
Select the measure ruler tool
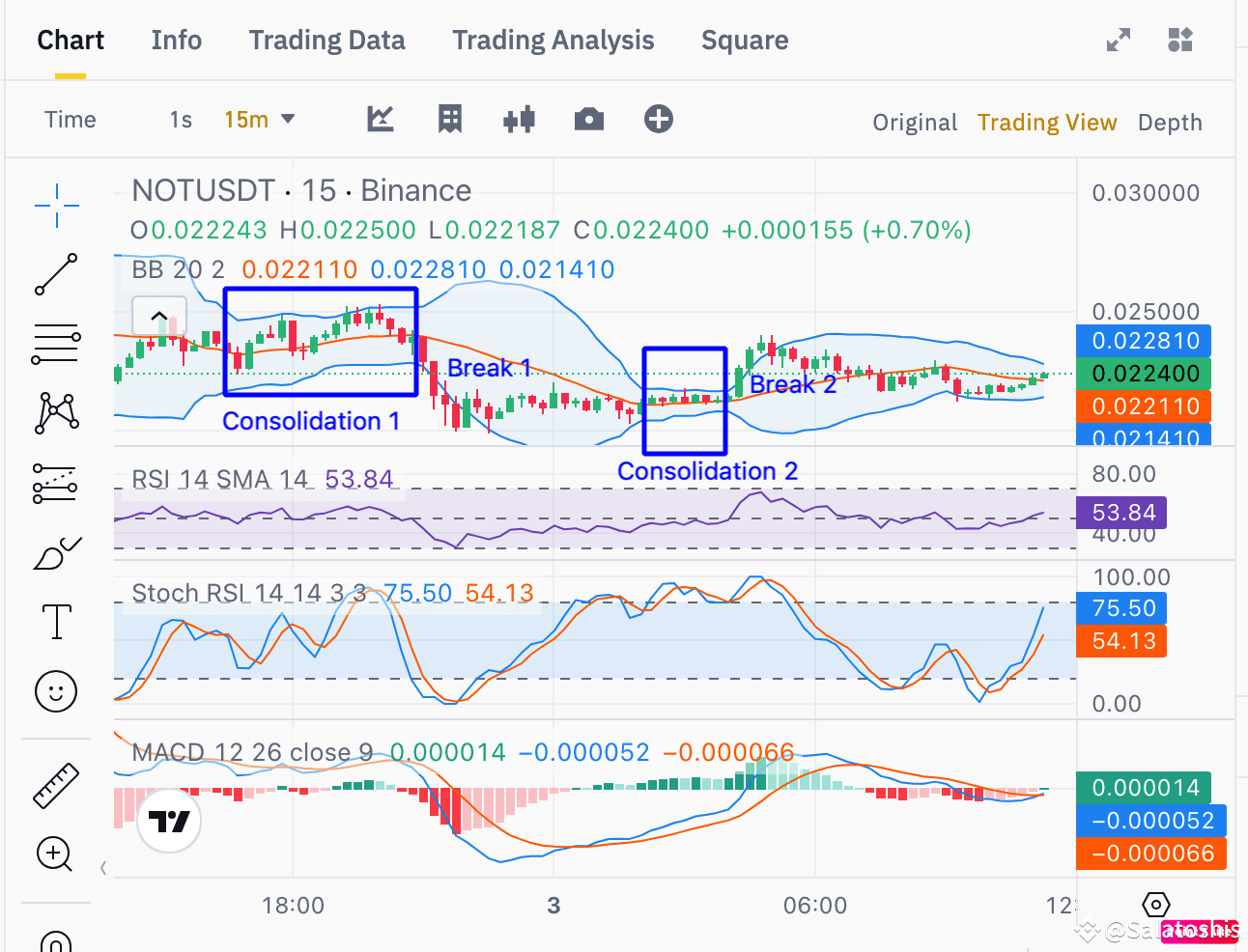click(x=55, y=785)
